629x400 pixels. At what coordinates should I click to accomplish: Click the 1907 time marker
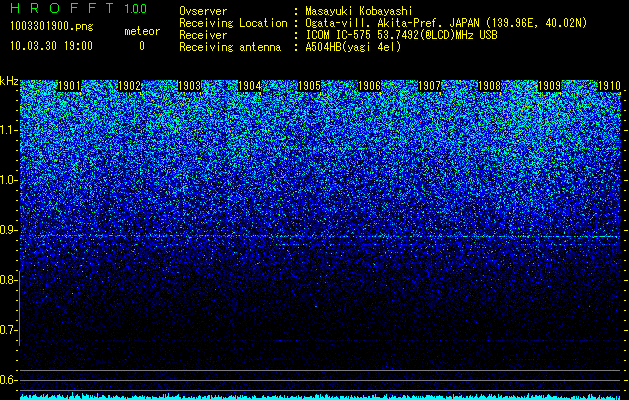click(430, 86)
